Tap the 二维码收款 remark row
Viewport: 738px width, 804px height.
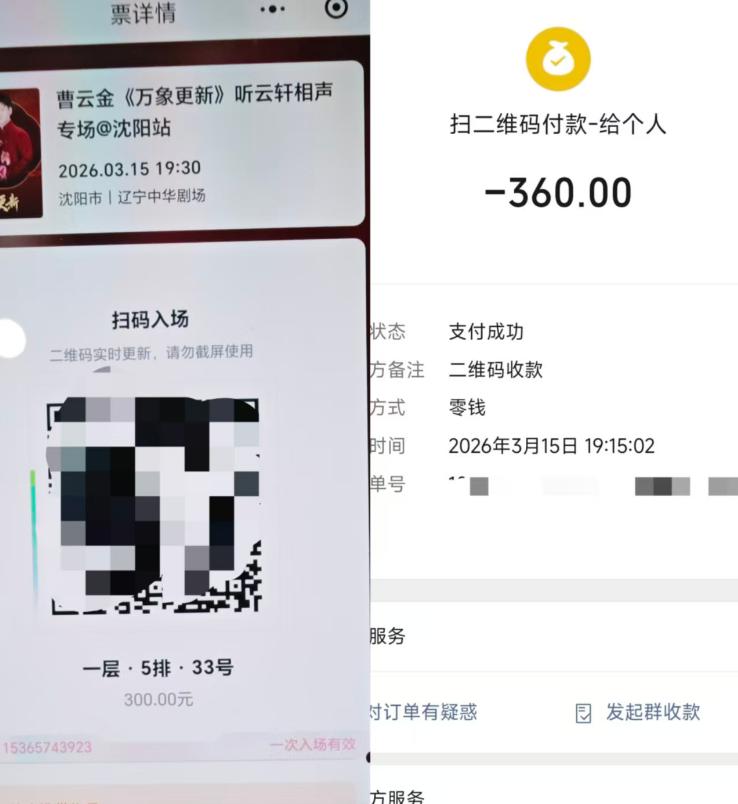pyautogui.click(x=554, y=370)
